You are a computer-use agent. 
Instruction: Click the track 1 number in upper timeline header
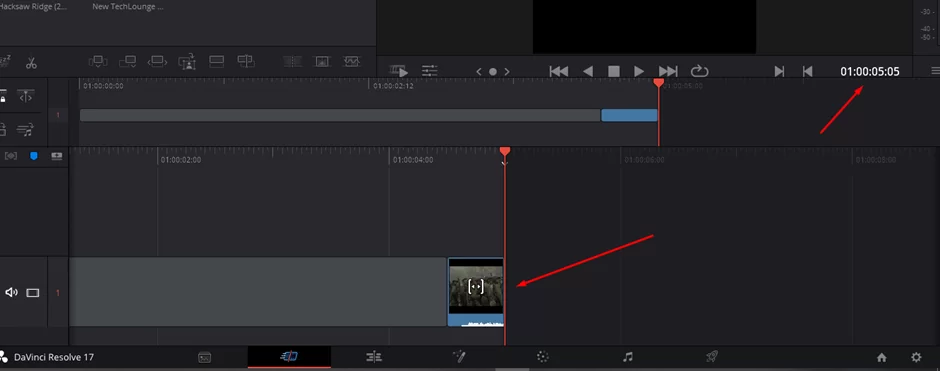(x=58, y=114)
